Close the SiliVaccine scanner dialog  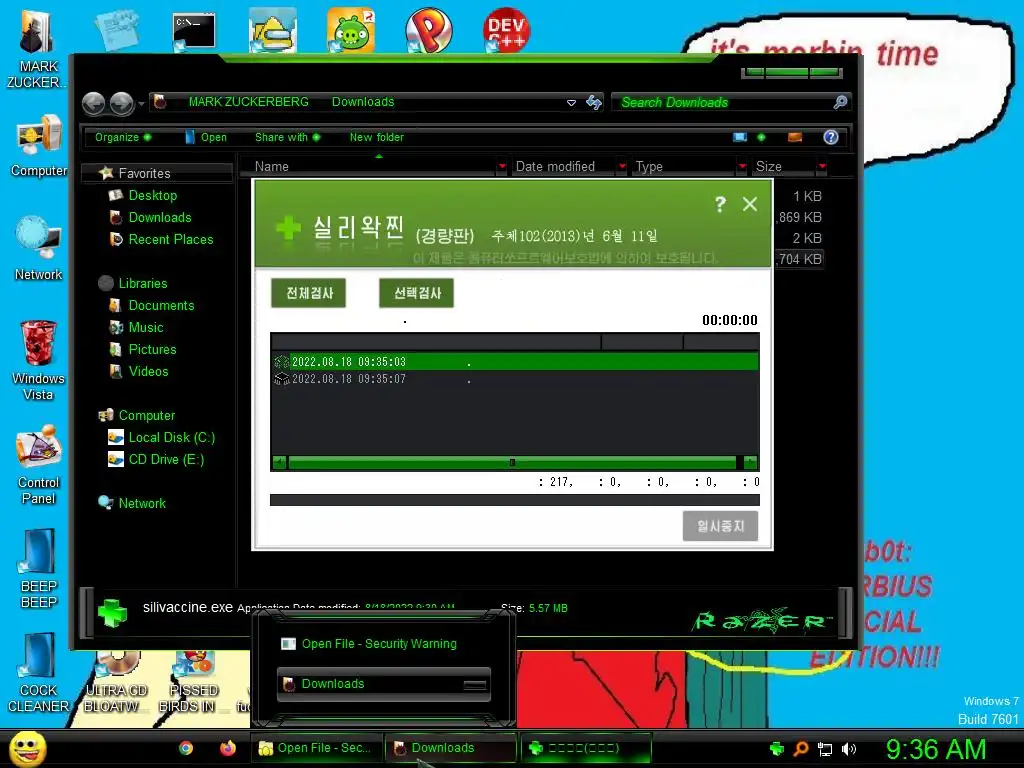coord(750,204)
